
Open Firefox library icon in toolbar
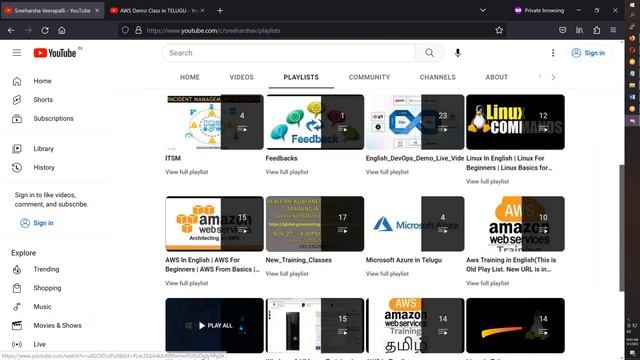click(579, 30)
